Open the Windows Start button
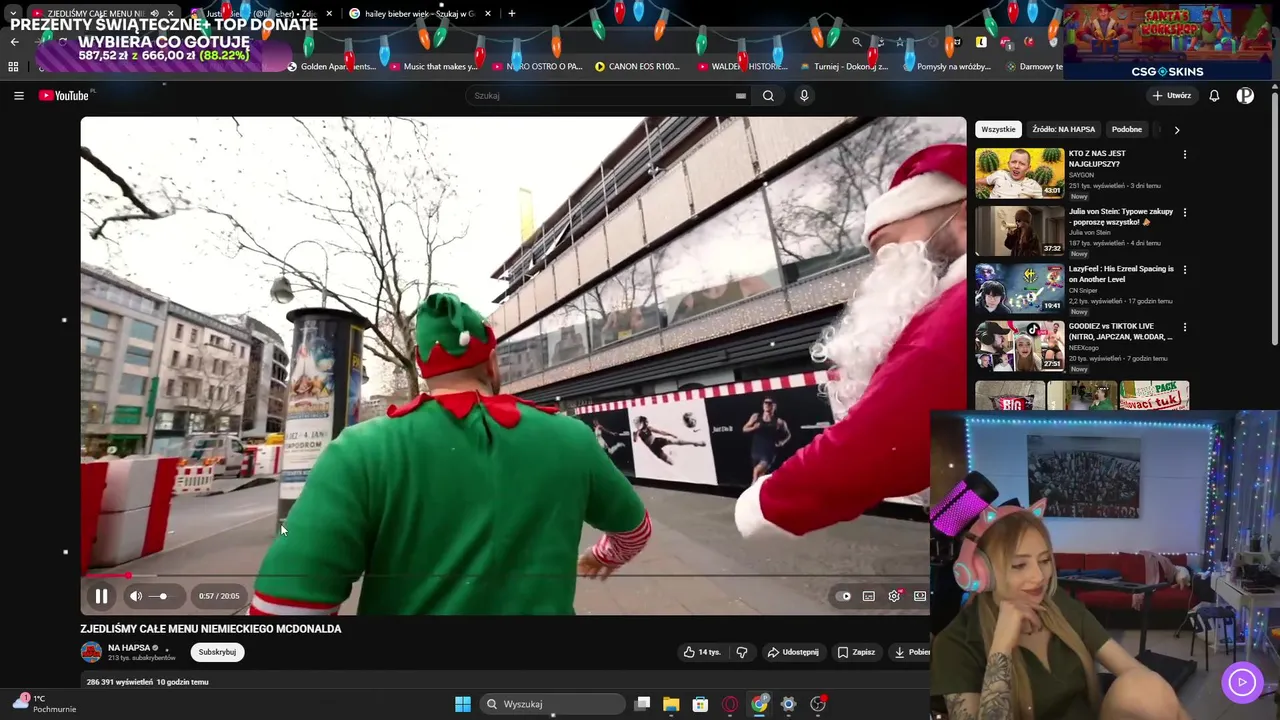 tap(463, 704)
